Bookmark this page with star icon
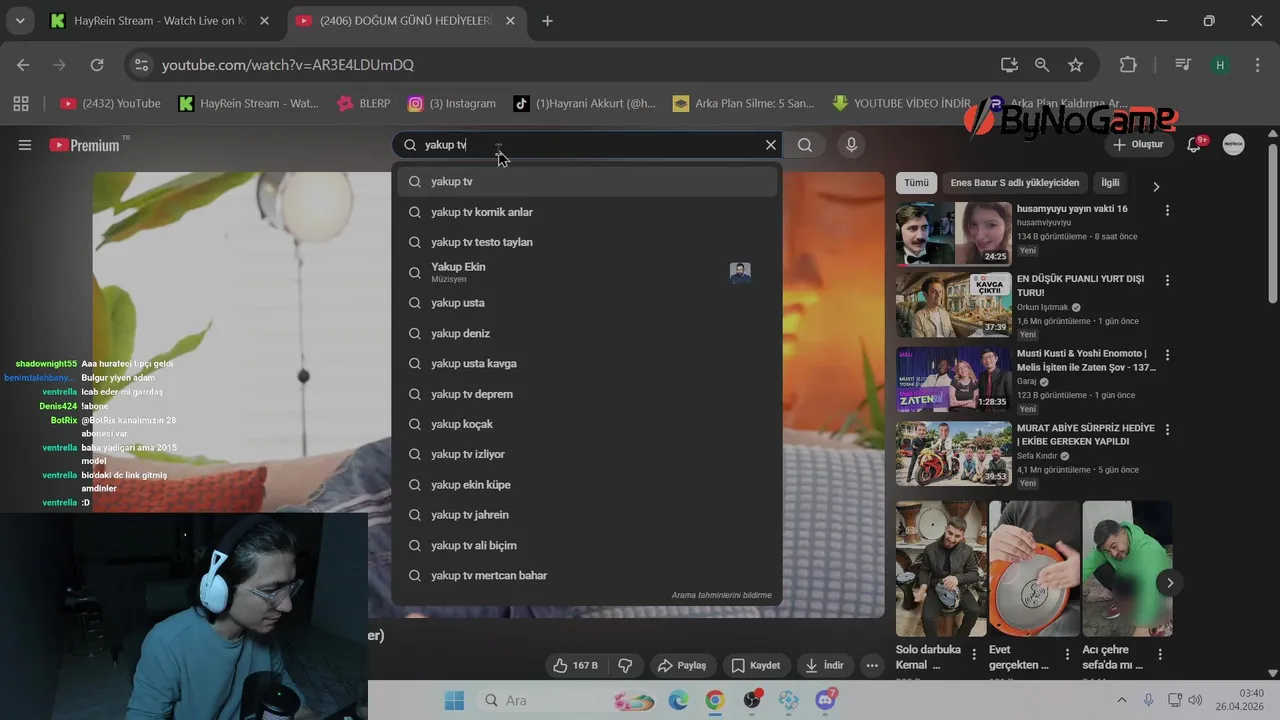 coord(1075,65)
